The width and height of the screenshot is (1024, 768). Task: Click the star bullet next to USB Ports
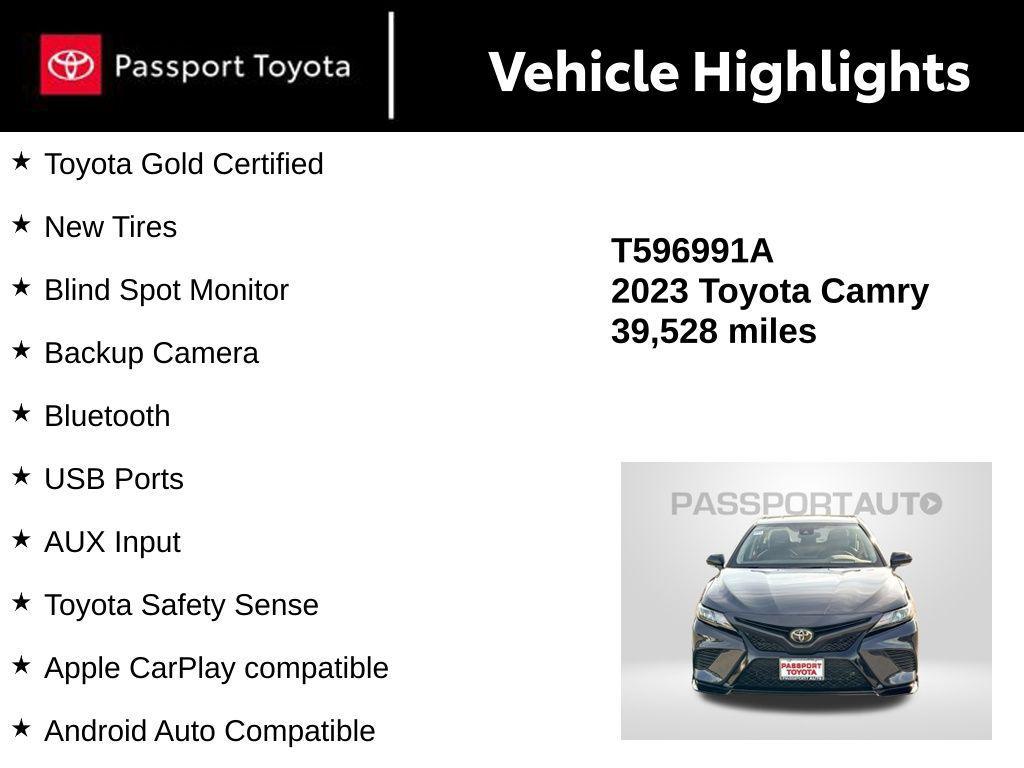pyautogui.click(x=21, y=476)
